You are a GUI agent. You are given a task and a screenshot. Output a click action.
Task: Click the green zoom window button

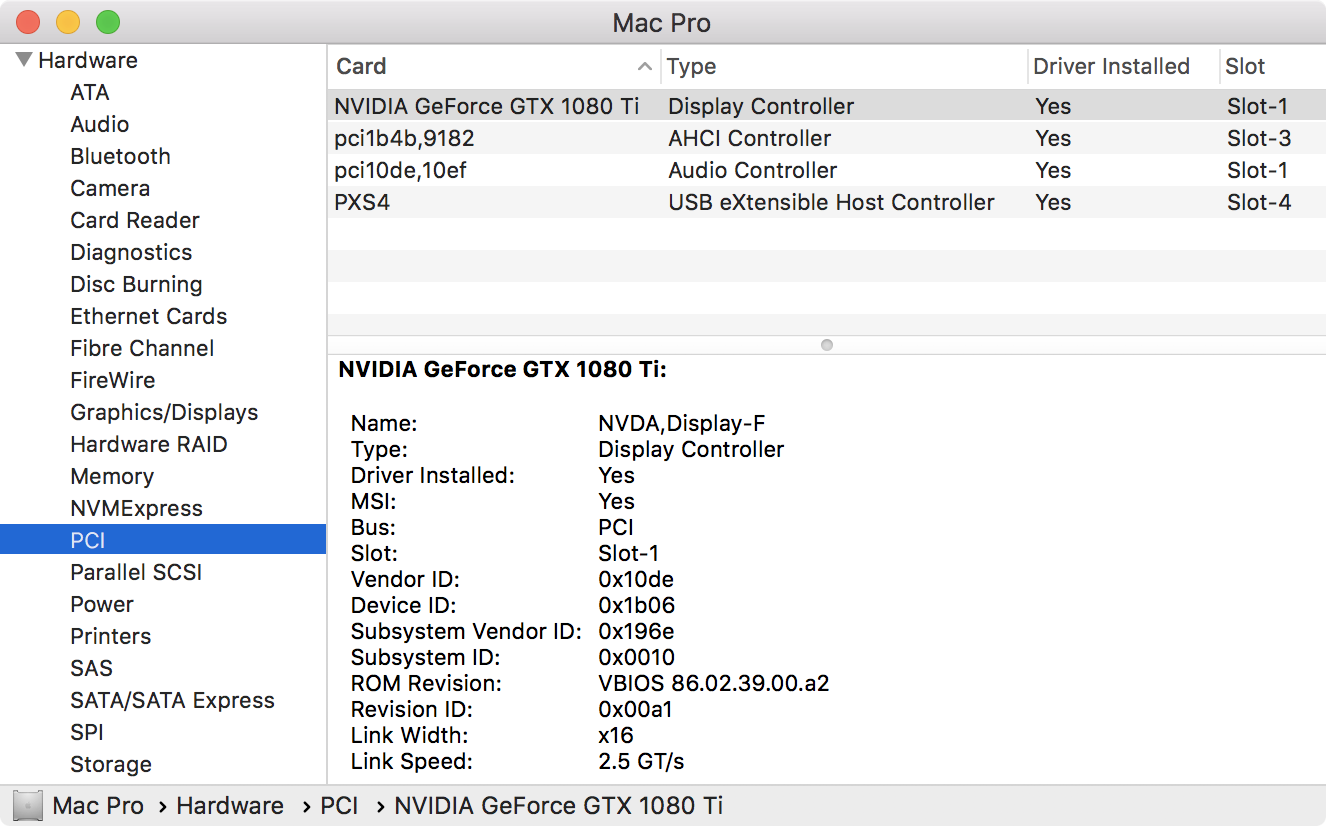click(107, 22)
